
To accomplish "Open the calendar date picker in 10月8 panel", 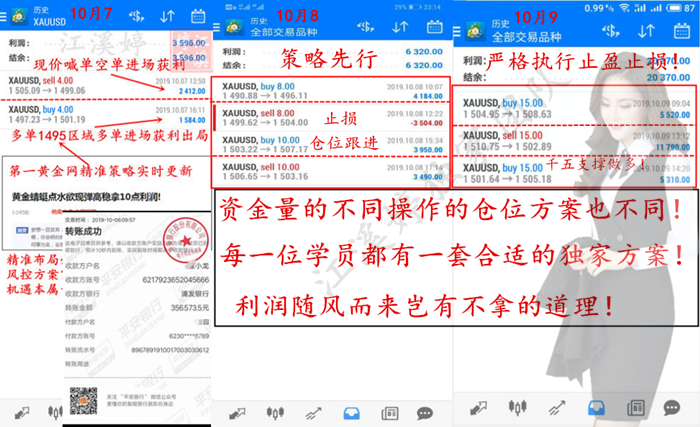I will [x=434, y=27].
